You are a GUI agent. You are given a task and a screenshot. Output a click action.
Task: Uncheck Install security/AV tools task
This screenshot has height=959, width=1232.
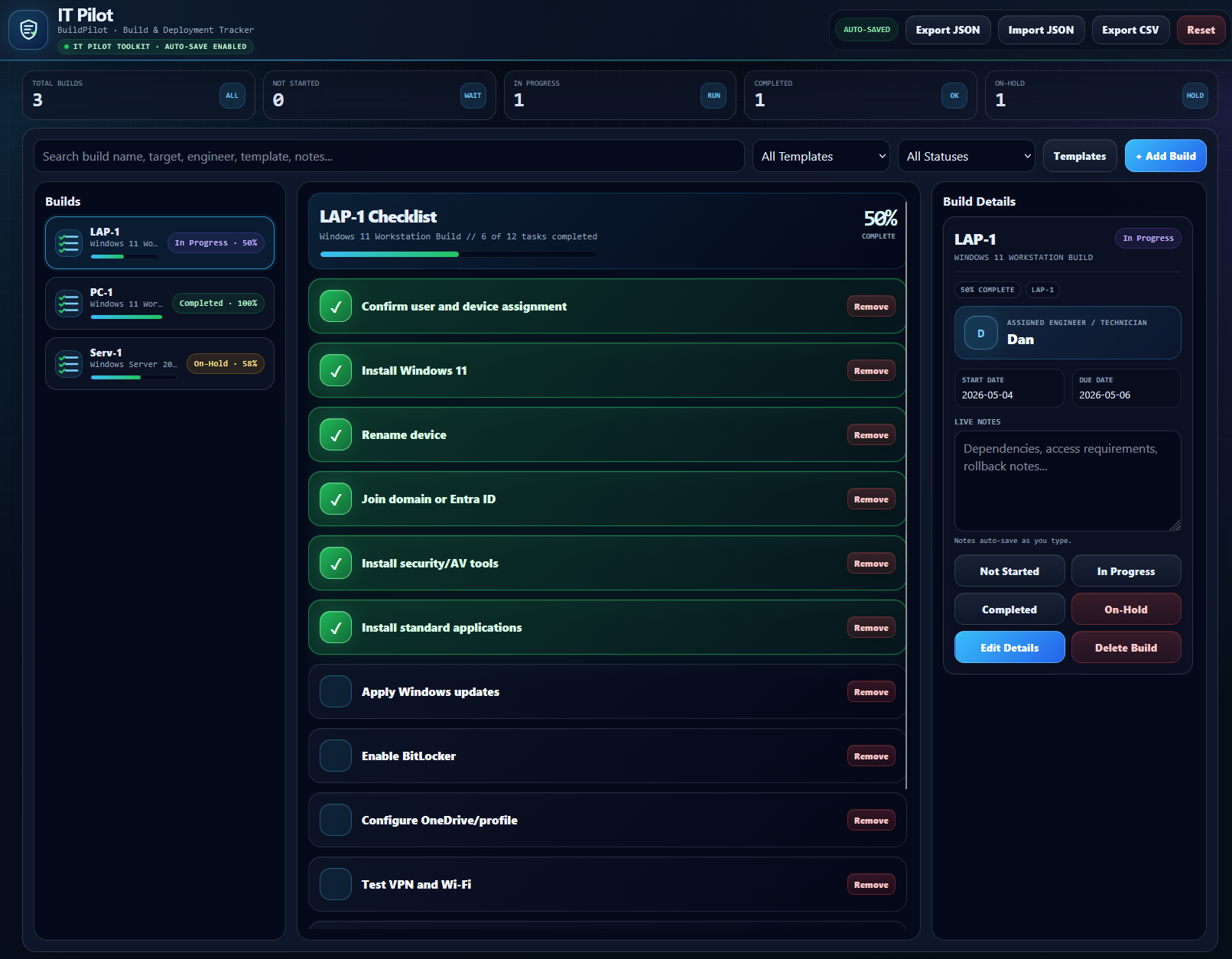click(x=336, y=564)
